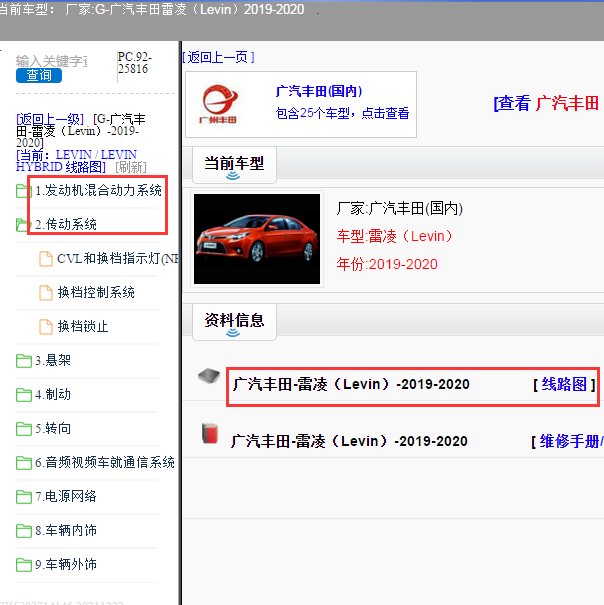Click 广汽丰田-雷凌（Levin）-2019-2020 title in 维修手册 row
This screenshot has width=604, height=605.
349,441
